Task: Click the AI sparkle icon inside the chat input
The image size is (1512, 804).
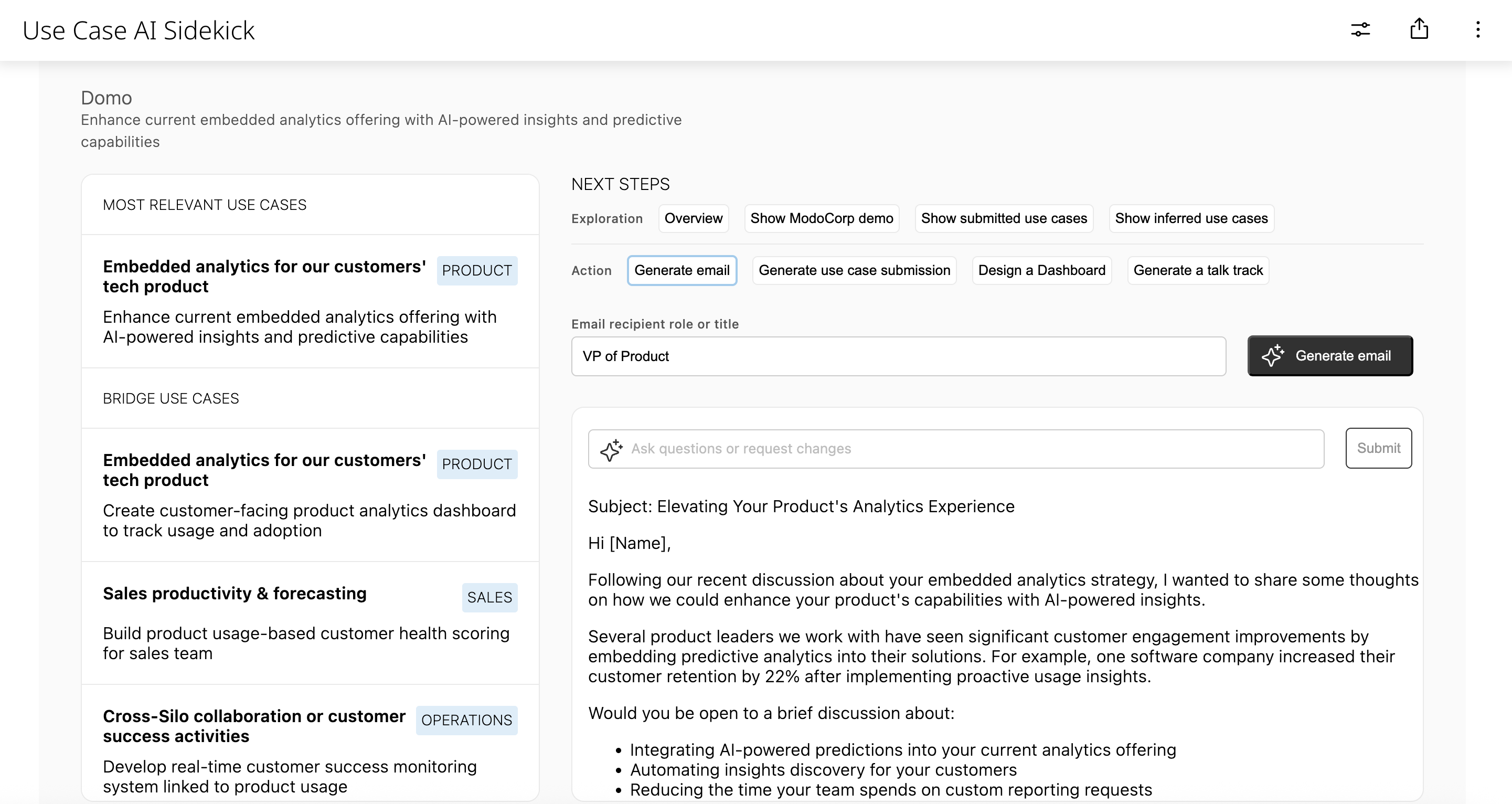Action: [x=611, y=449]
